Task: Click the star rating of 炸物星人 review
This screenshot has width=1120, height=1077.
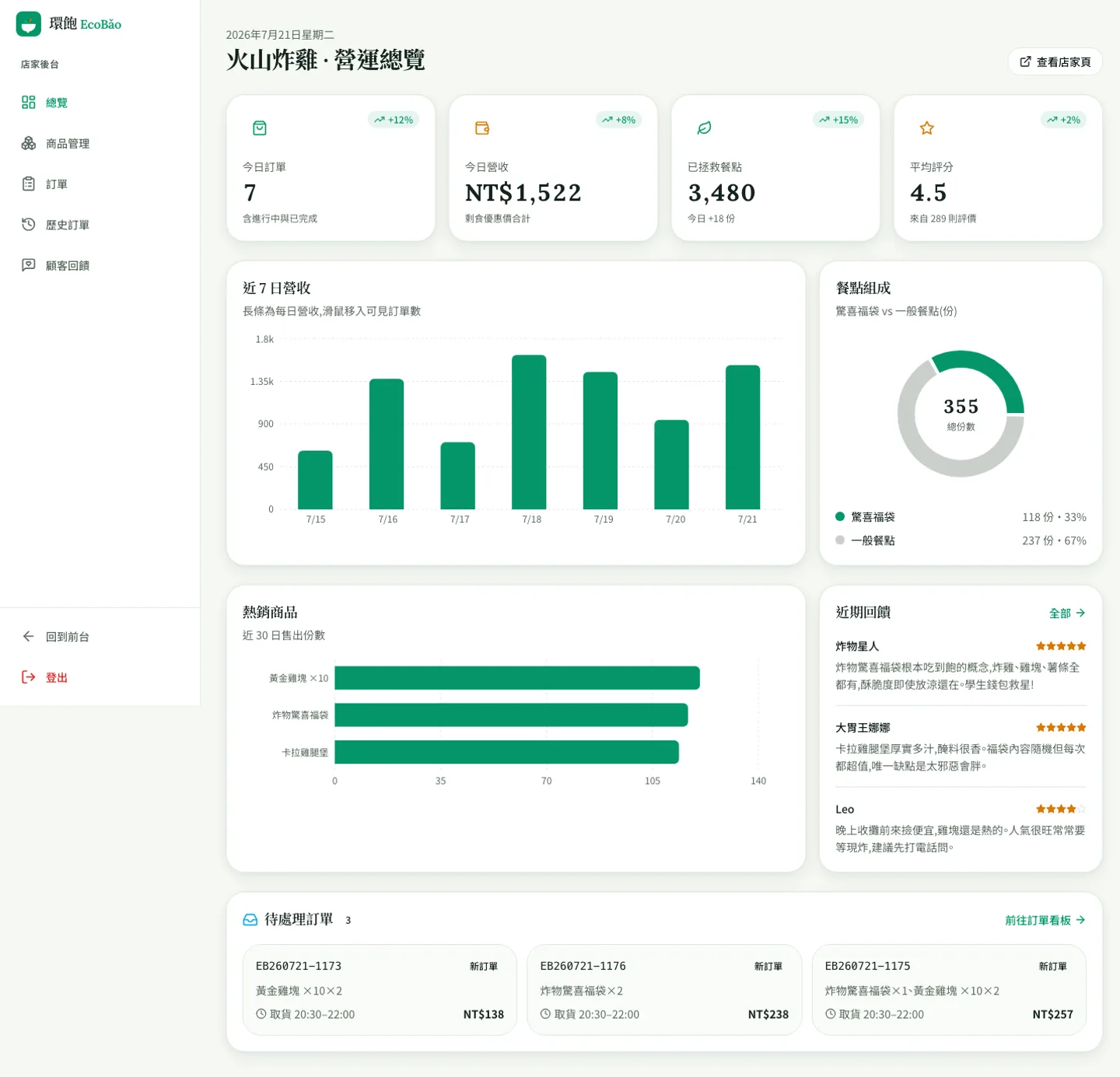Action: 1061,646
